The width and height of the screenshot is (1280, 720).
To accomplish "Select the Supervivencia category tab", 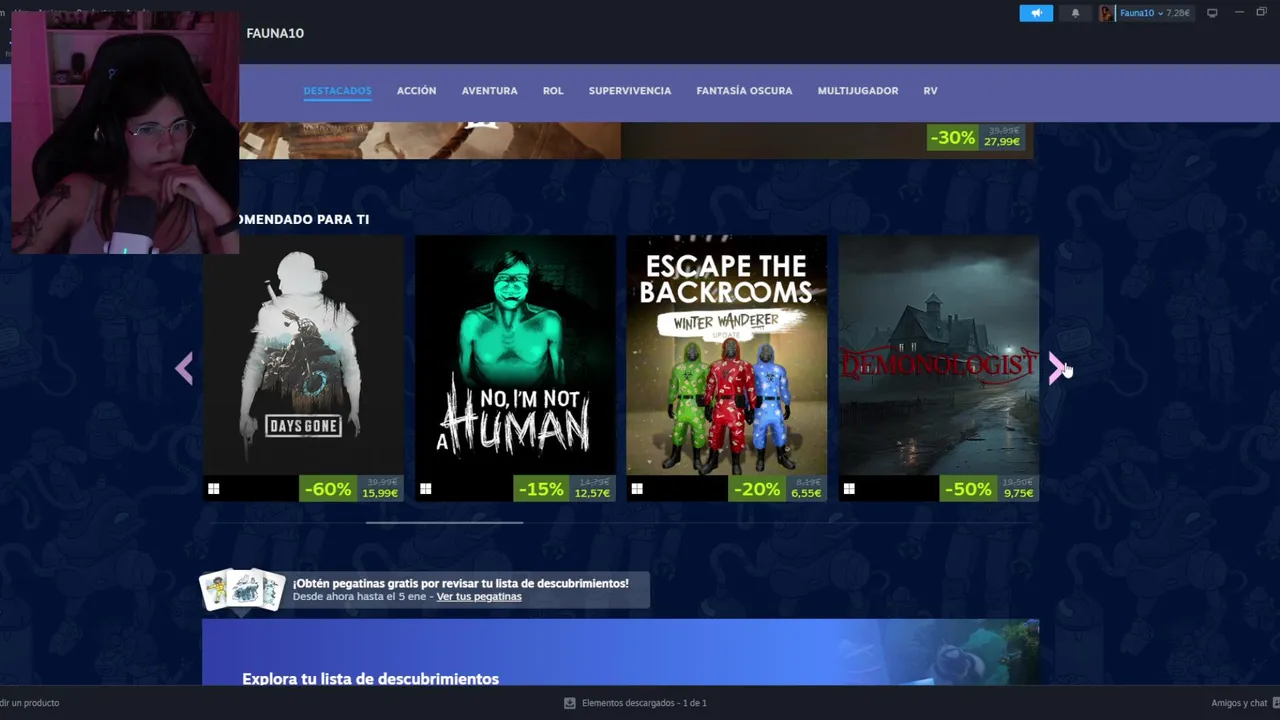I will pyautogui.click(x=630, y=91).
